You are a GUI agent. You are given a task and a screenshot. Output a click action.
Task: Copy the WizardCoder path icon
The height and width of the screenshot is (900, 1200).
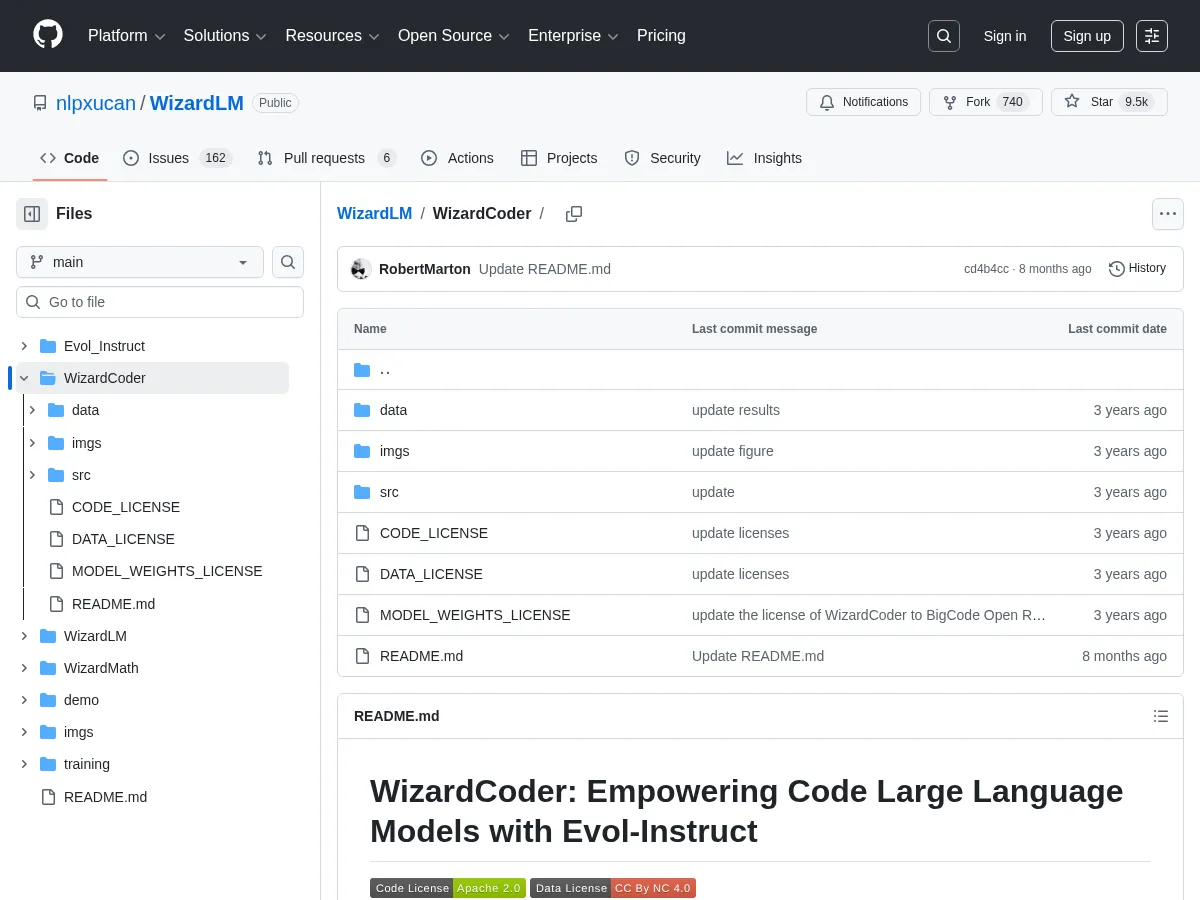click(x=573, y=214)
